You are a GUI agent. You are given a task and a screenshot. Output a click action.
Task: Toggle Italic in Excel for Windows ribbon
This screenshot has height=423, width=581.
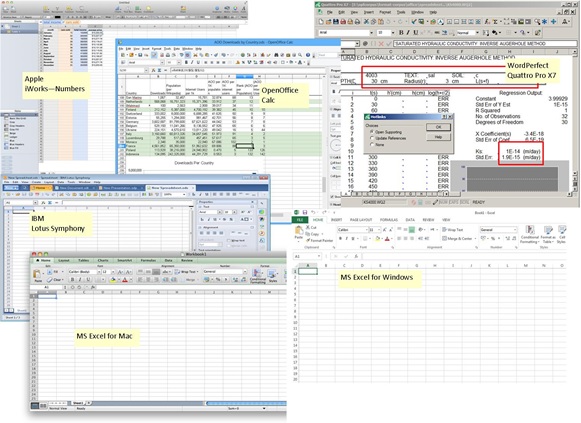[x=346, y=239]
